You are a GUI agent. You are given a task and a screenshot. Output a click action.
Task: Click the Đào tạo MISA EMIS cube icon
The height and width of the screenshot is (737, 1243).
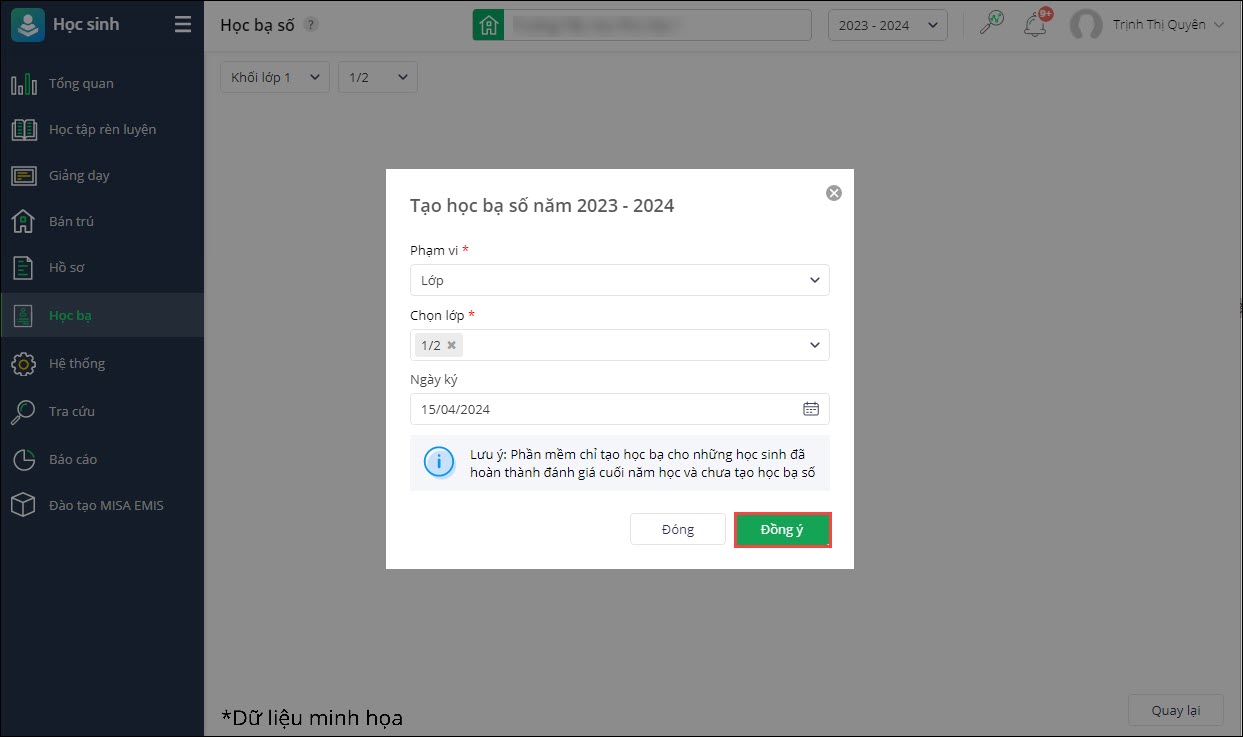point(24,505)
